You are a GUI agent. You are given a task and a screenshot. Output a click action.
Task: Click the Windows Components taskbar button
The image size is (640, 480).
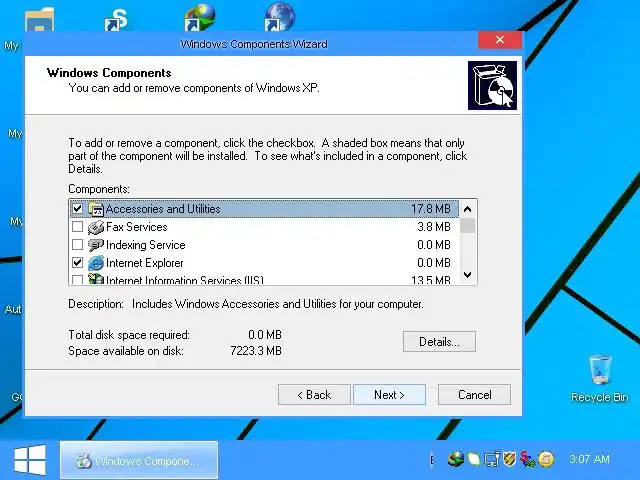point(139,460)
